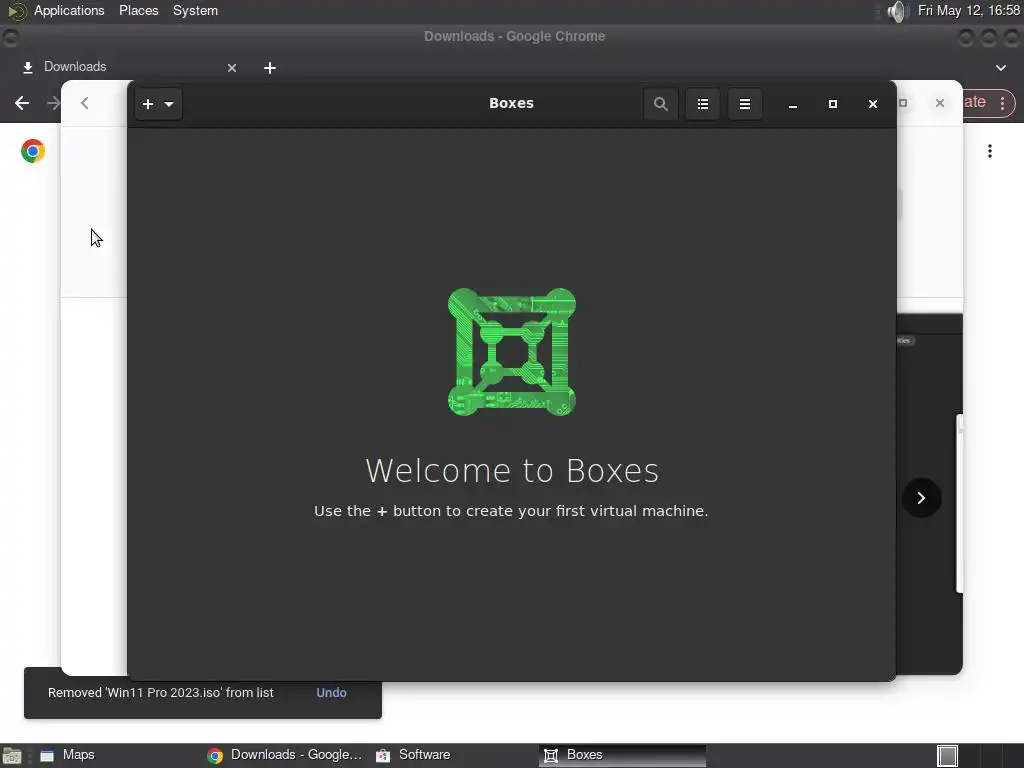Switch Boxes to list view
Screen dimensions: 1024x768
click(703, 104)
